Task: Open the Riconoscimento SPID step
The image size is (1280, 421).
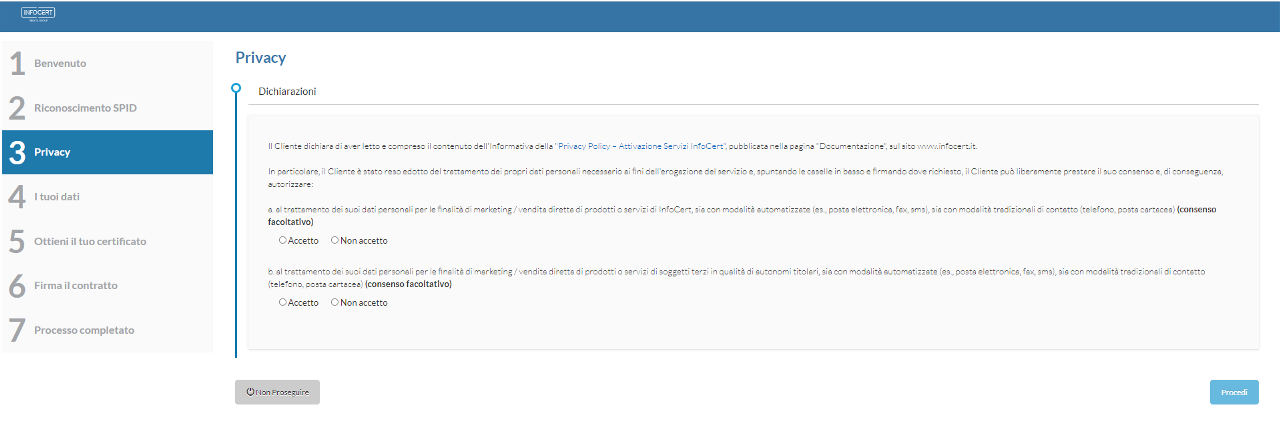Action: pyautogui.click(x=84, y=108)
